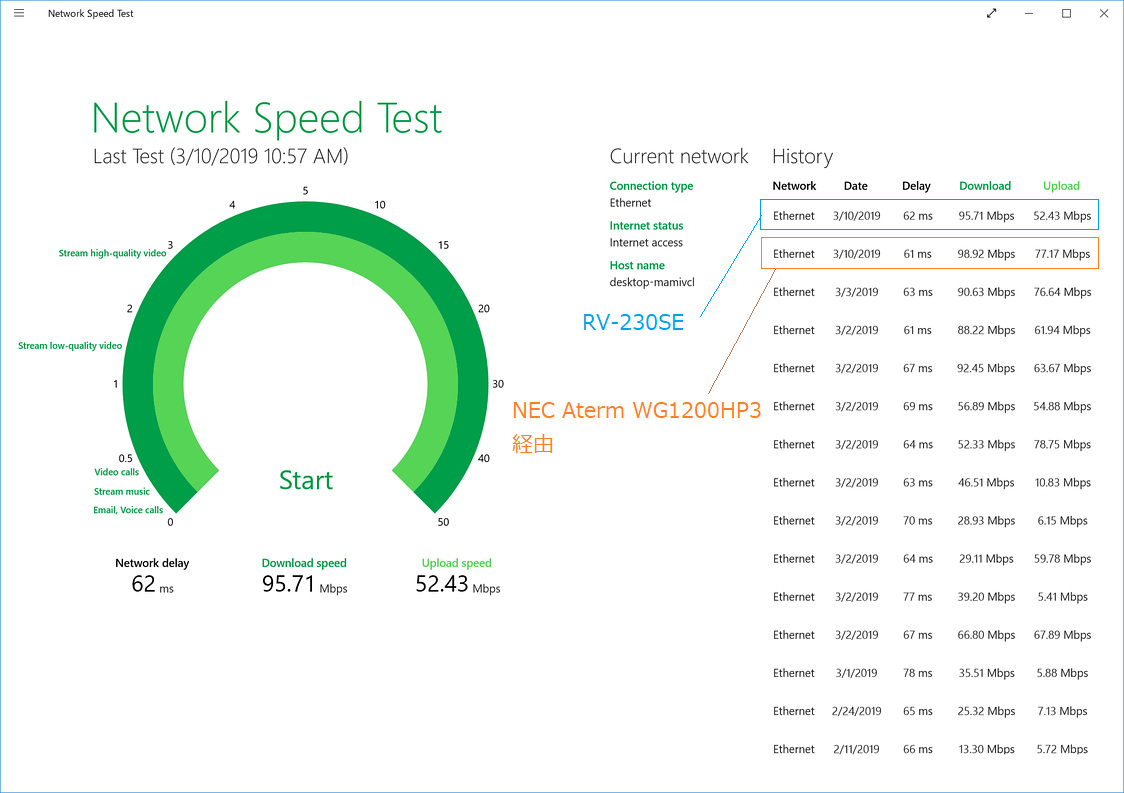
Task: Click the History heading
Action: click(x=802, y=156)
